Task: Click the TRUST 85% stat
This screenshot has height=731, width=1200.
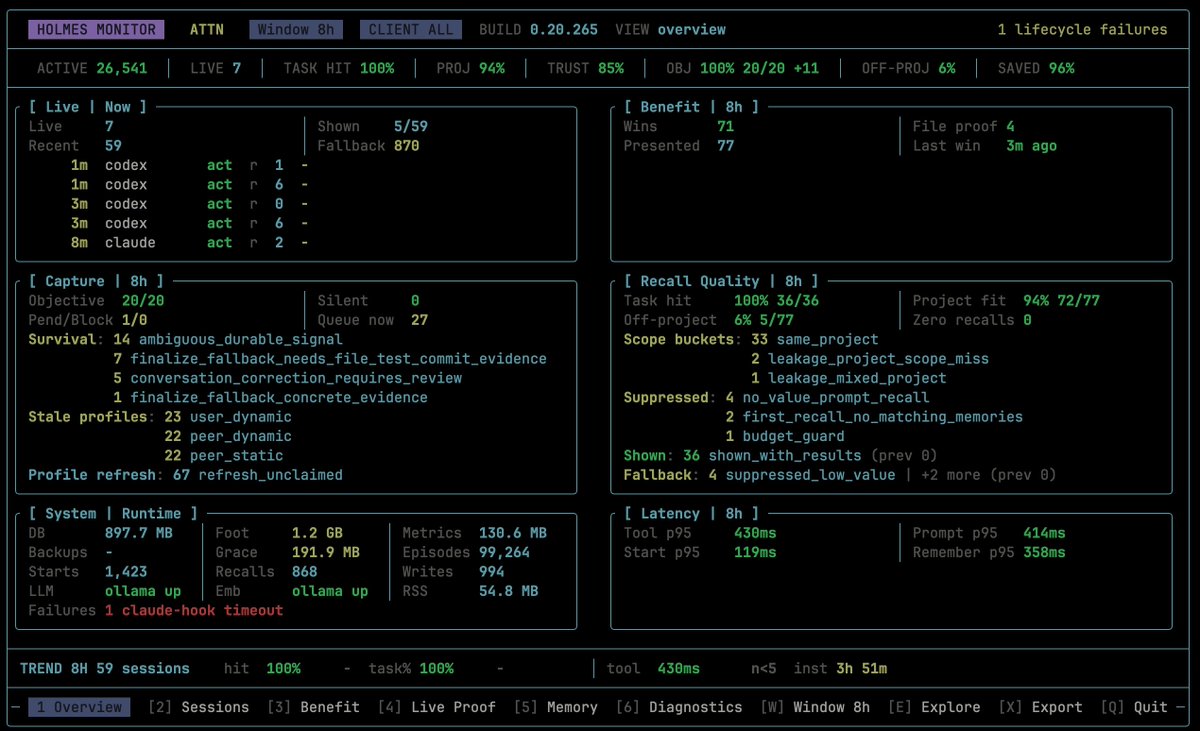Action: click(x=585, y=69)
